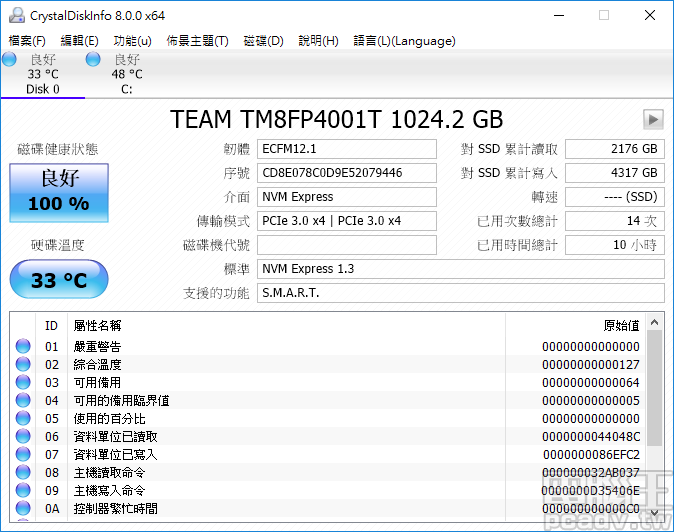Click the firmware field ECFM12.1

pyautogui.click(x=347, y=149)
